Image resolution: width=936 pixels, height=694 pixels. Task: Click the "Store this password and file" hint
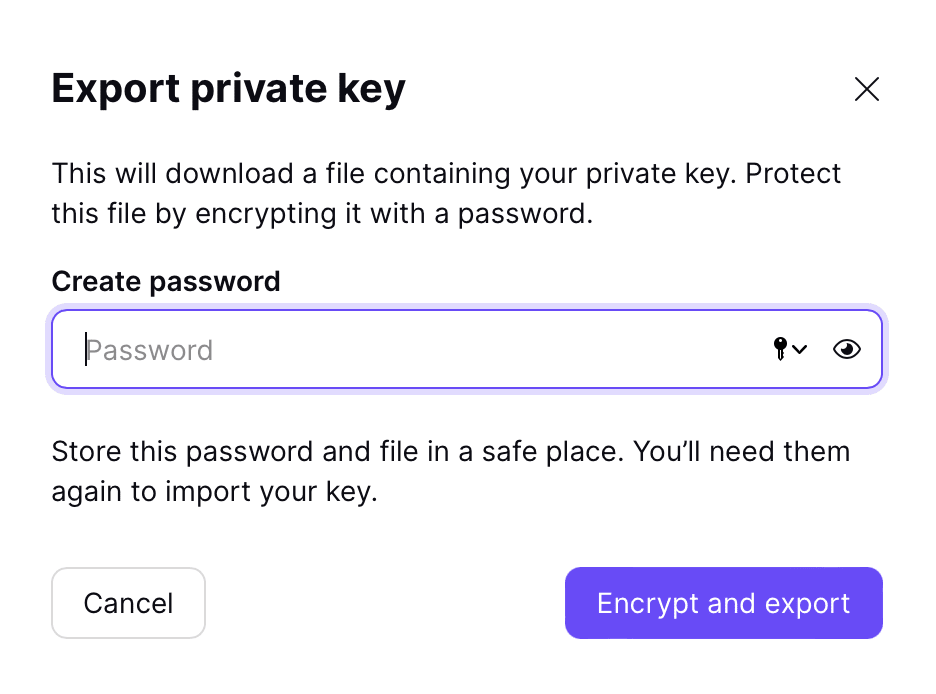450,451
